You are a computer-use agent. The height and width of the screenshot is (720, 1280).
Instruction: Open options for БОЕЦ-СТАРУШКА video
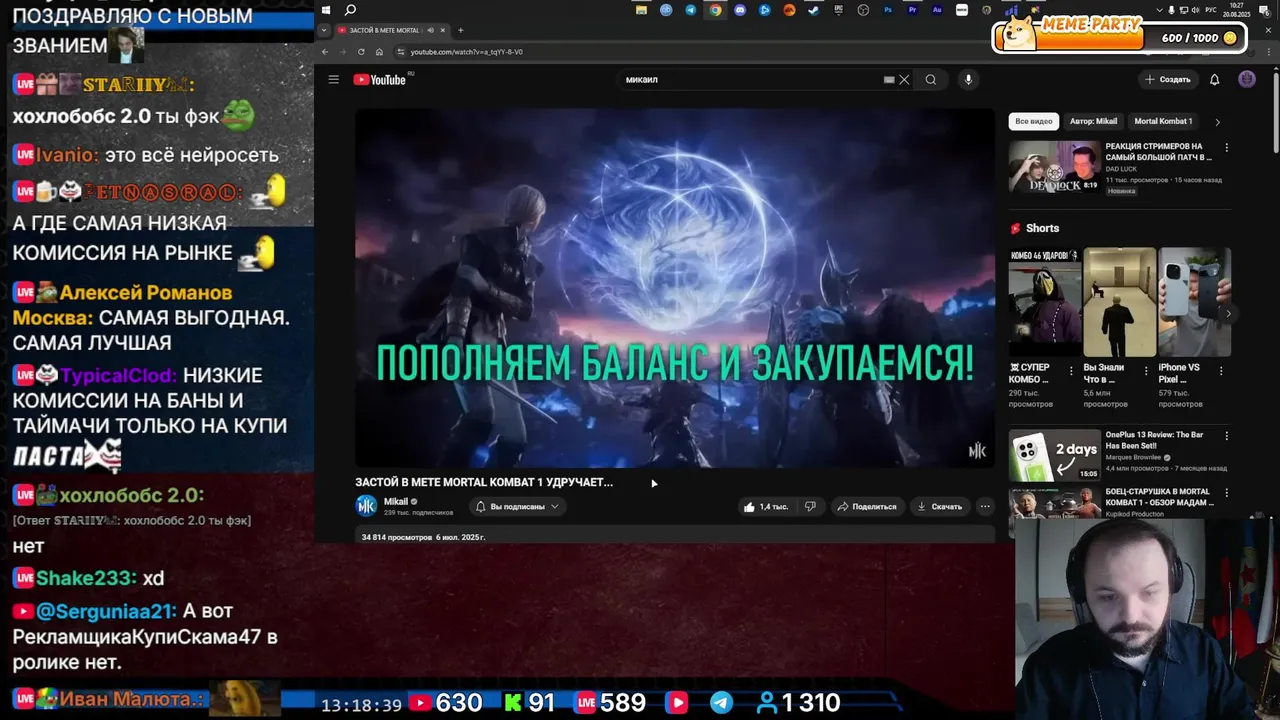click(x=1227, y=493)
